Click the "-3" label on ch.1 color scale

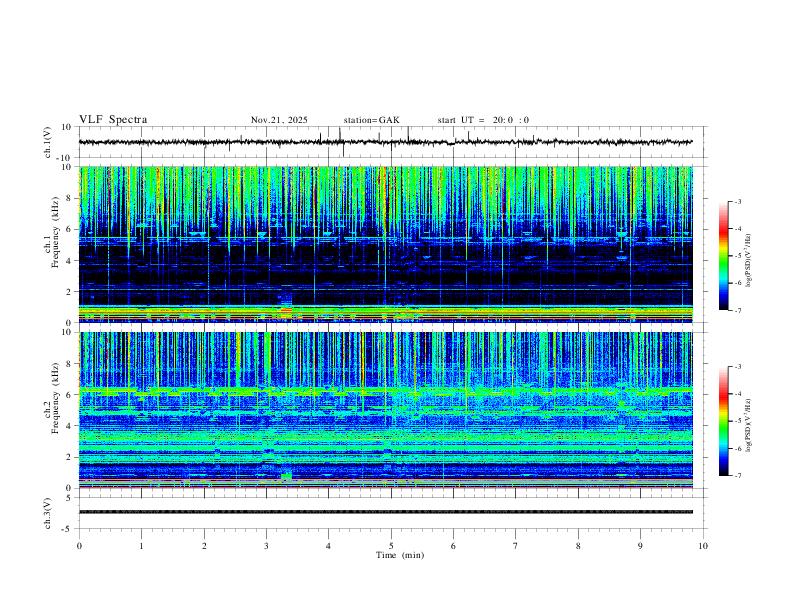(737, 201)
